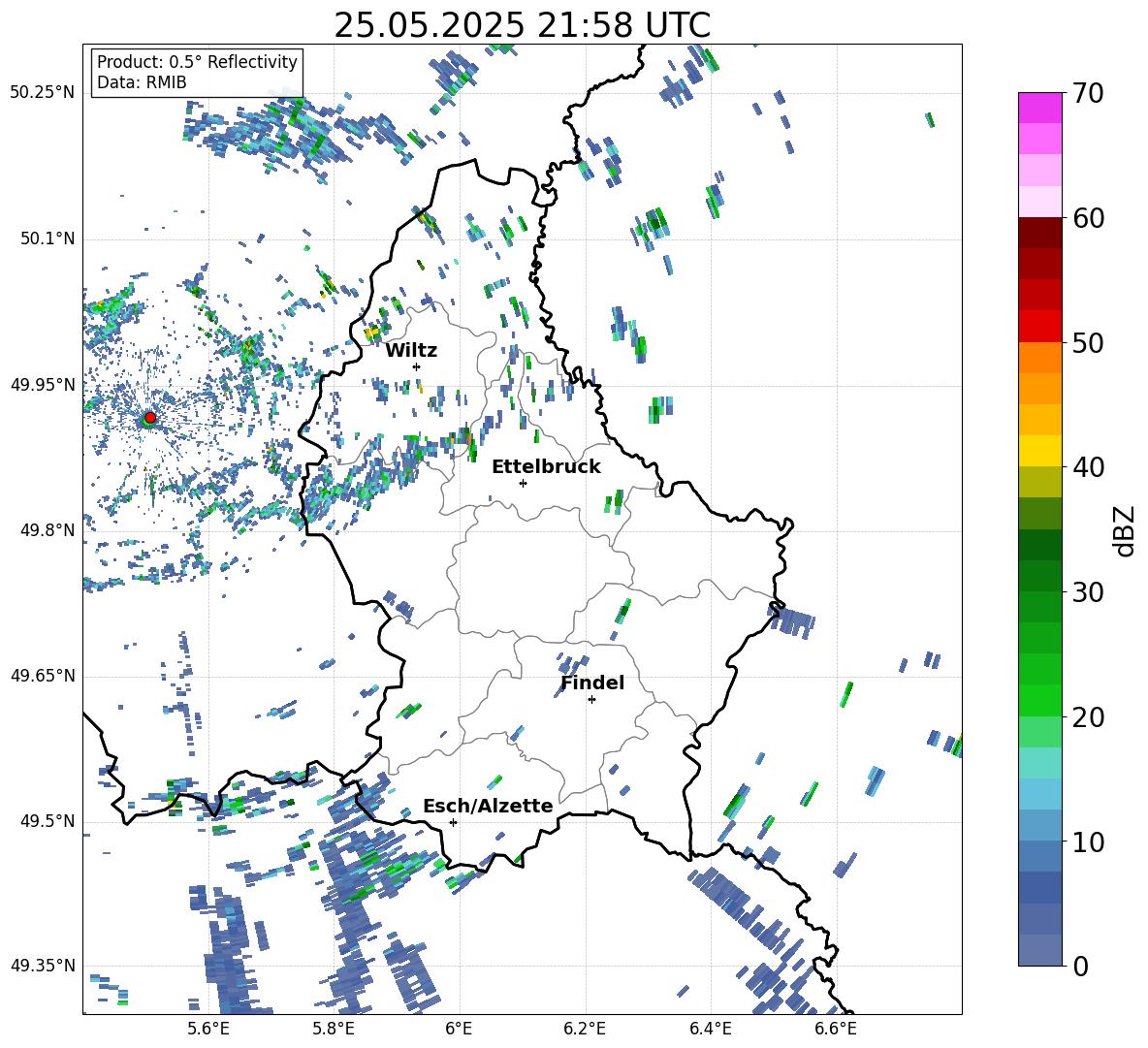The width and height of the screenshot is (1148, 1048).
Task: Click the 49.35°N latitude label
Action: tap(43, 966)
